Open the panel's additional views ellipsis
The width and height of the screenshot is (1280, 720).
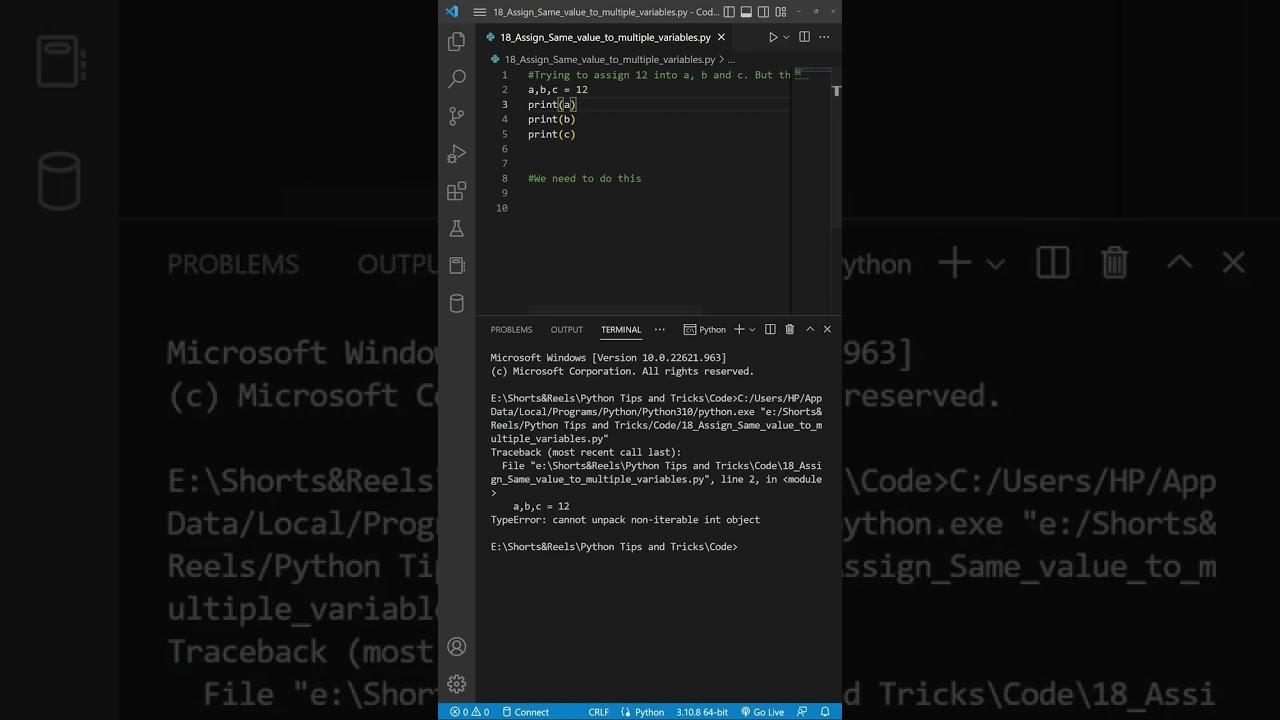tap(659, 329)
